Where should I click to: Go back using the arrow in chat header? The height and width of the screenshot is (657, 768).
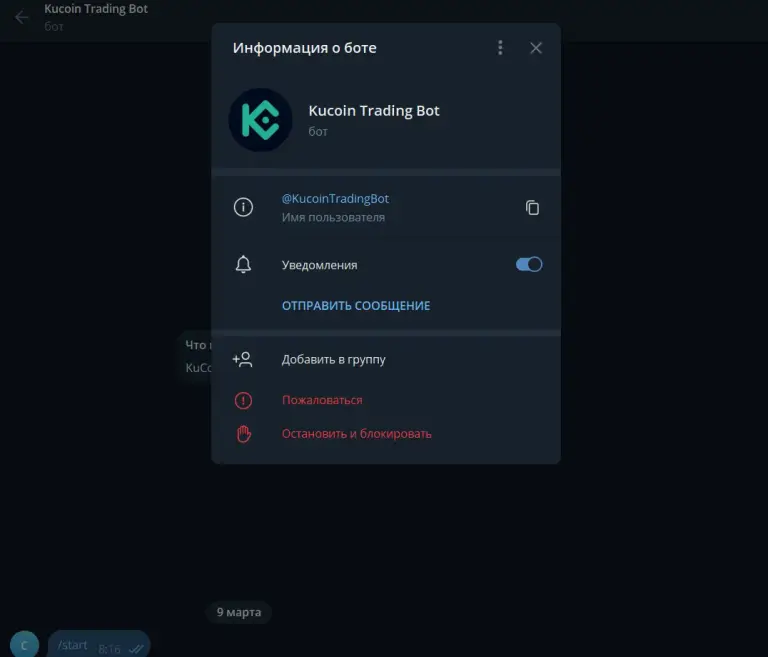21,18
